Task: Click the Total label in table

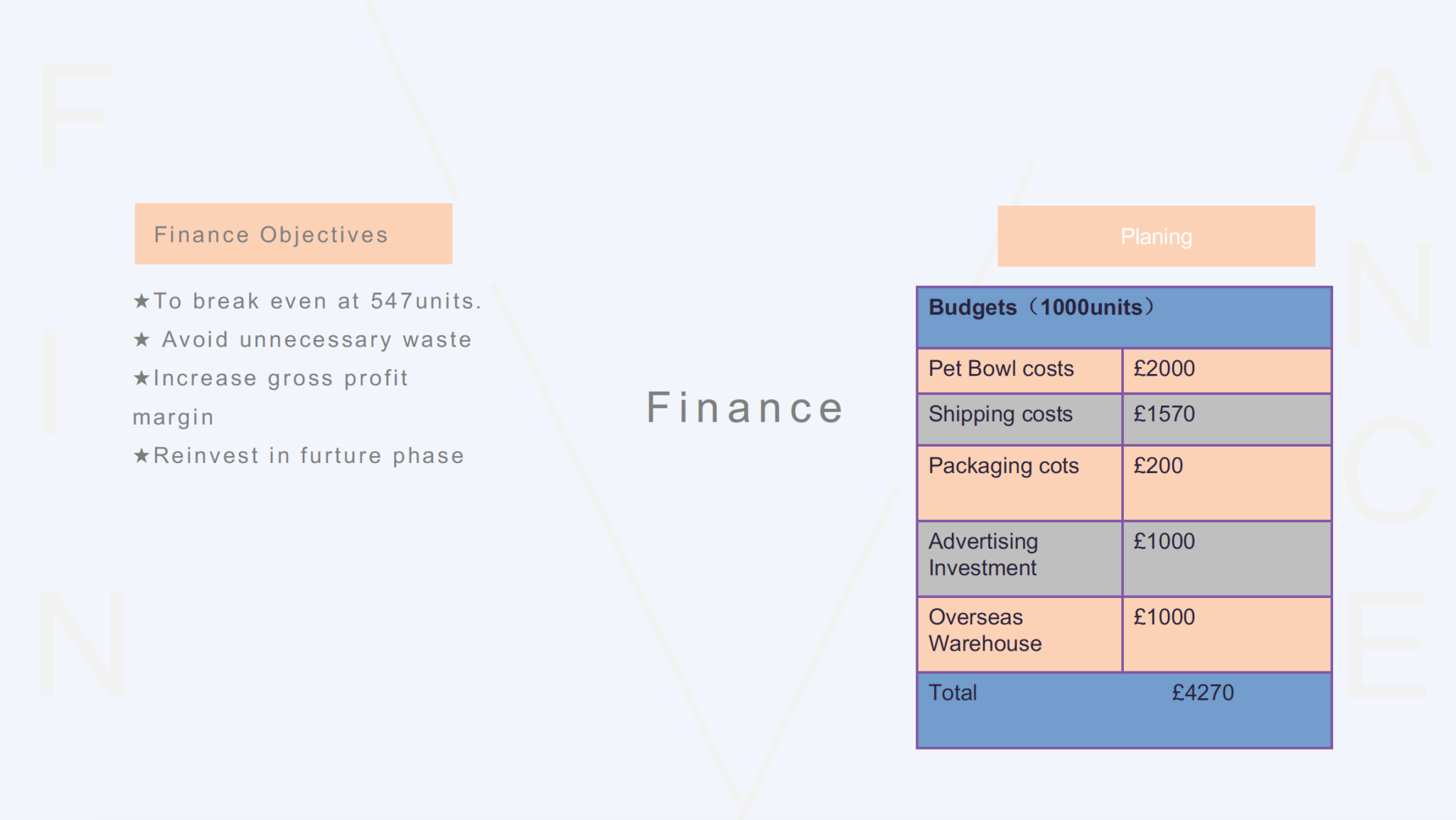Action: pyautogui.click(x=953, y=693)
